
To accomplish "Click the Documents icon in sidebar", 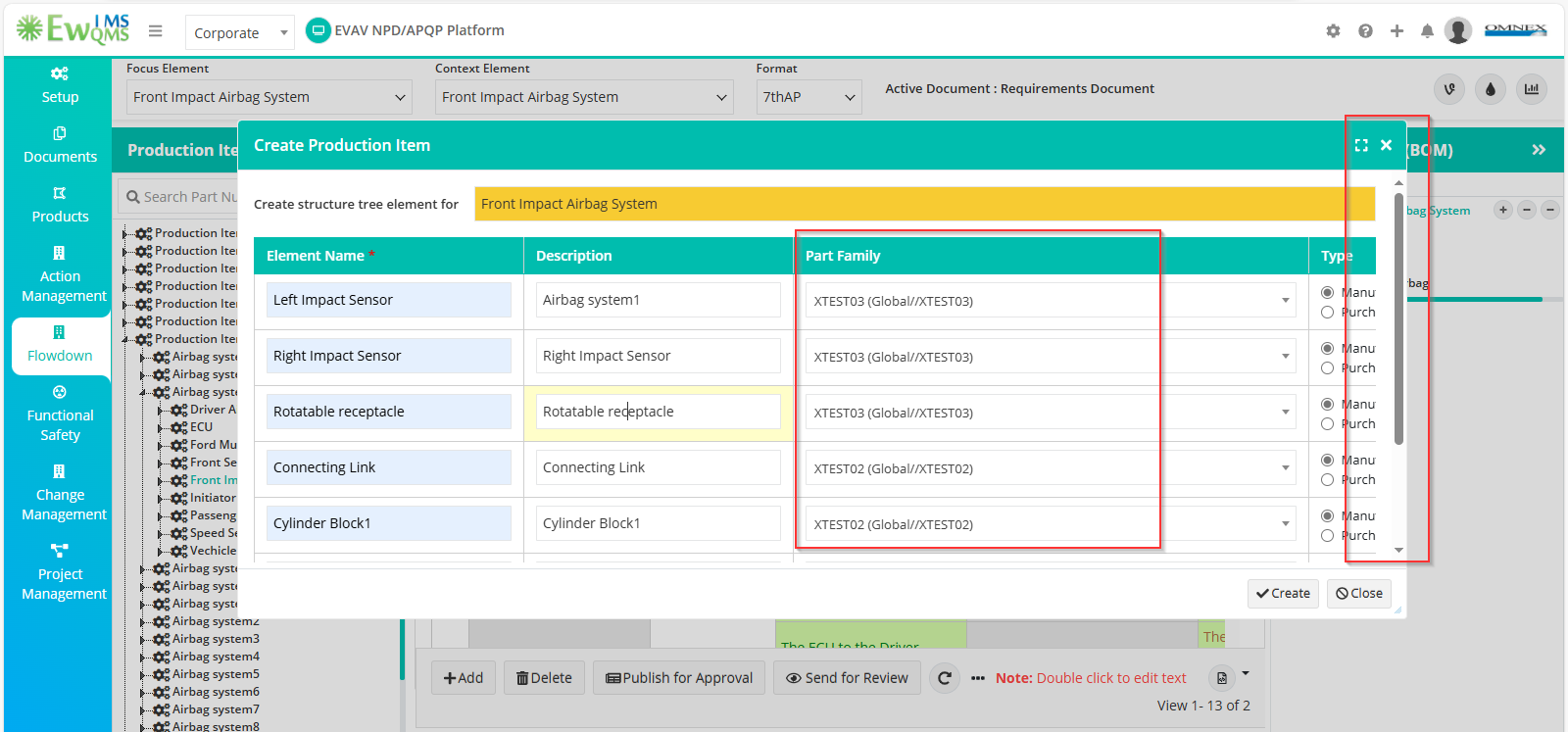I will (60, 133).
